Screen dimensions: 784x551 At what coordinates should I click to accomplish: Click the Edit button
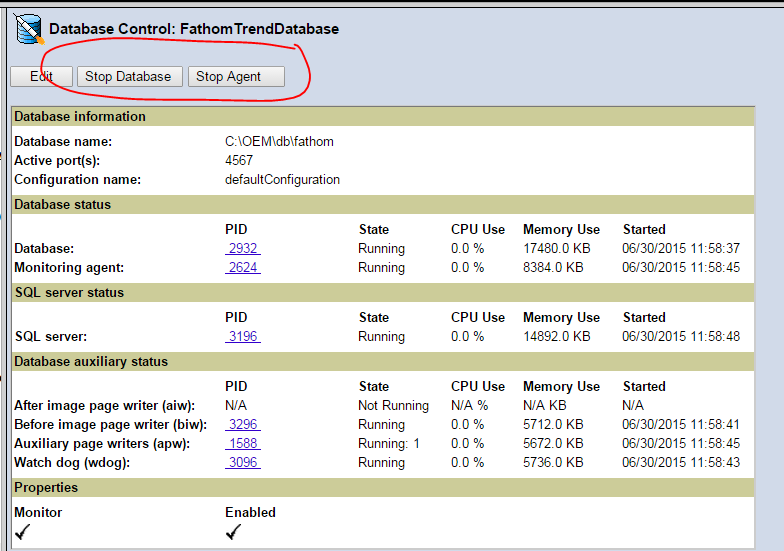[42, 76]
